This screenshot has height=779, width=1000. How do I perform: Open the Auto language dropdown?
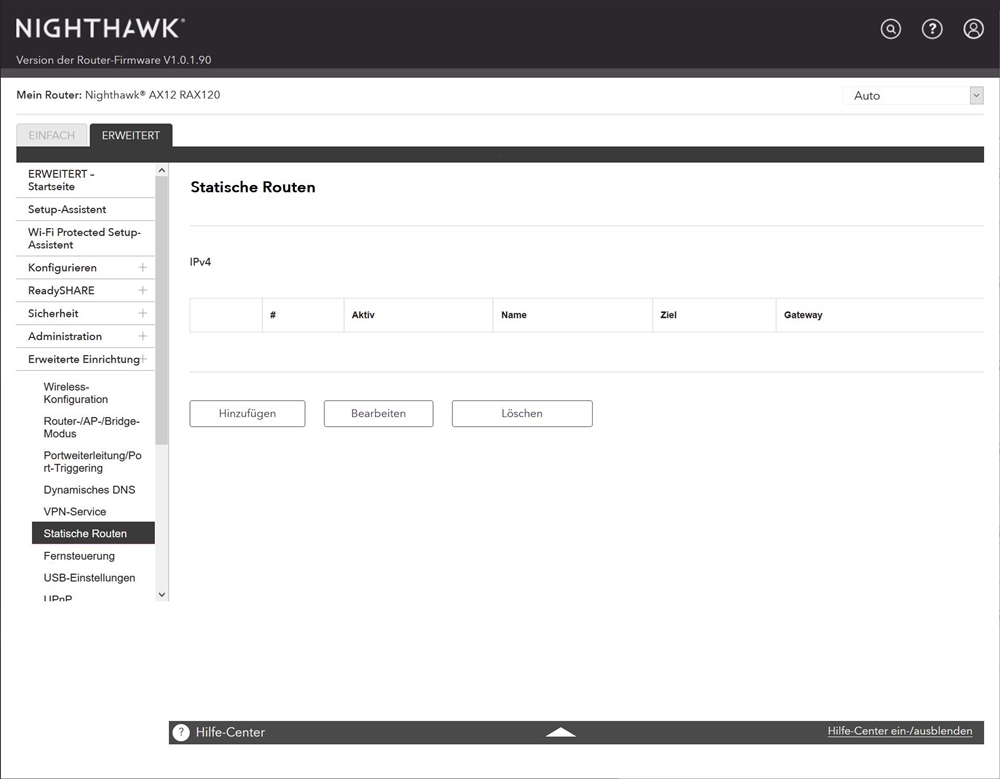click(914, 96)
